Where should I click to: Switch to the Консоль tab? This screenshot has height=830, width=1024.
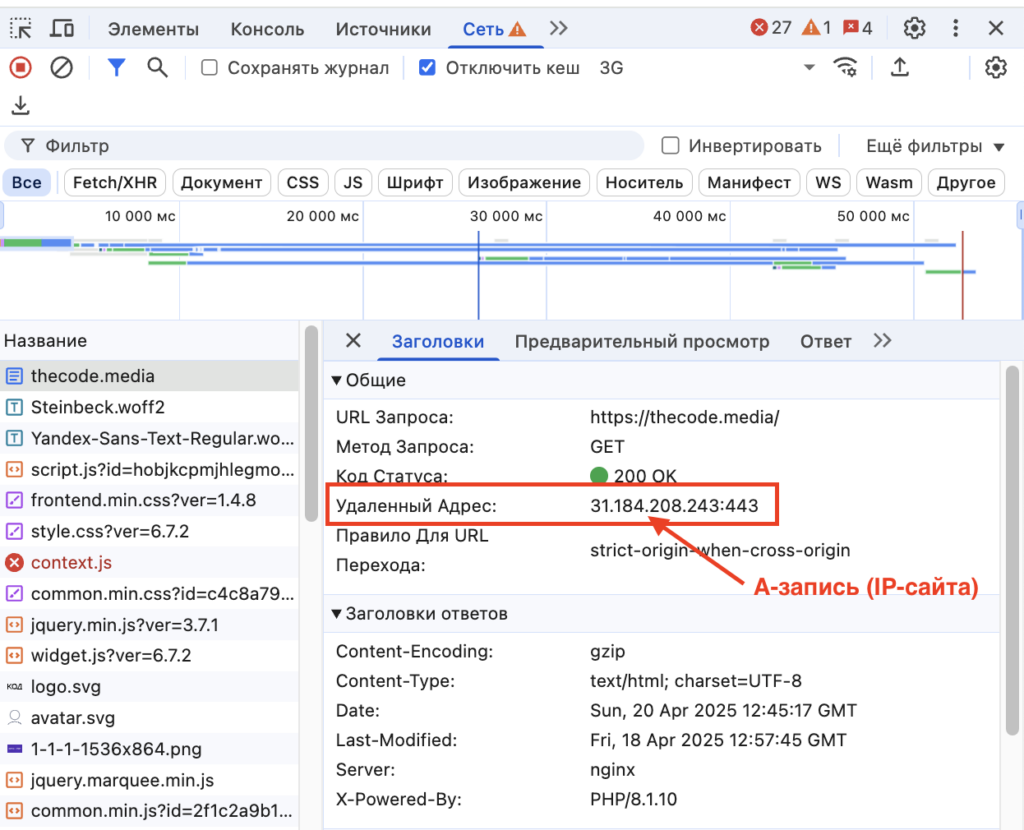coord(266,29)
